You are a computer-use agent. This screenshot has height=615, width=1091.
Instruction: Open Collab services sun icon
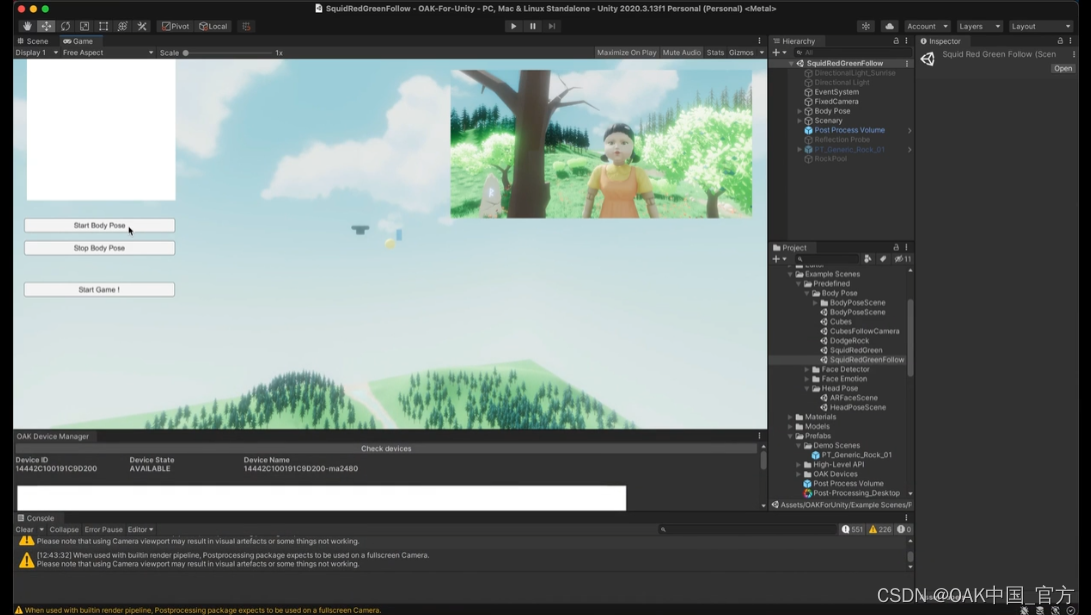[x=866, y=26]
